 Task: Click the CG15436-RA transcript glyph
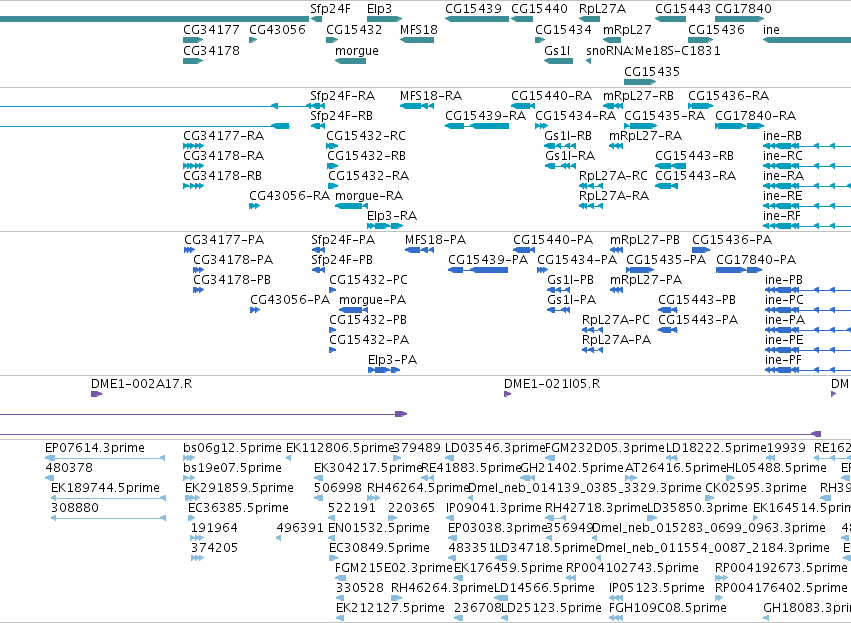(x=701, y=106)
